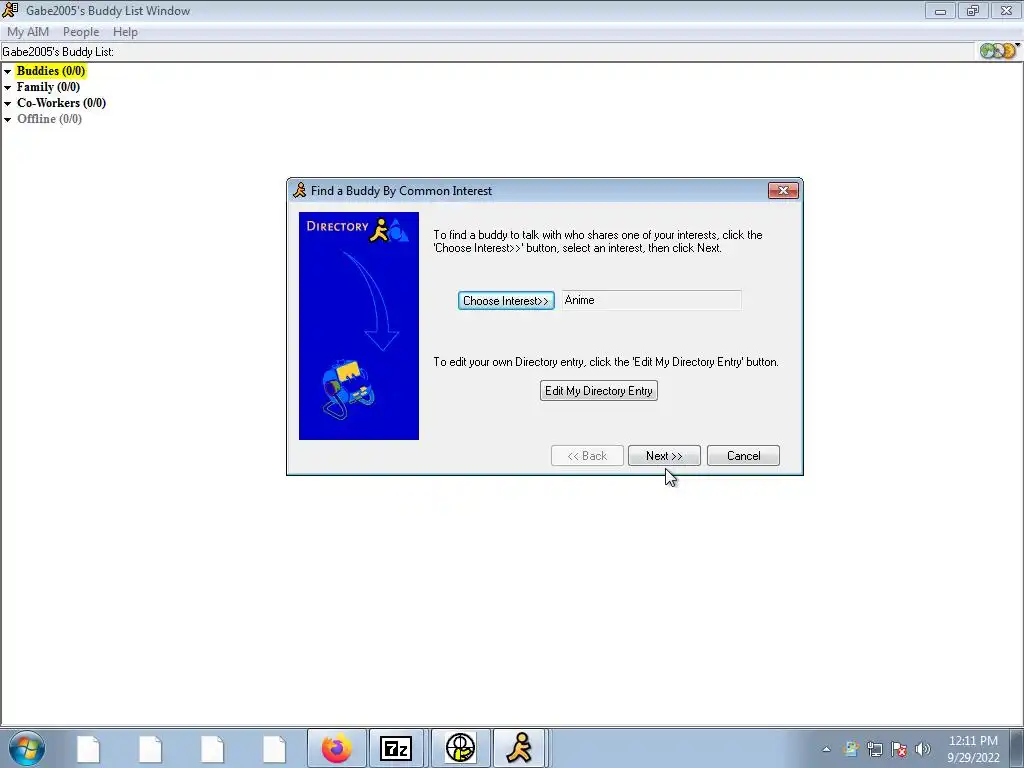Click Edit My Directory Entry button
The height and width of the screenshot is (768, 1024).
coord(599,391)
